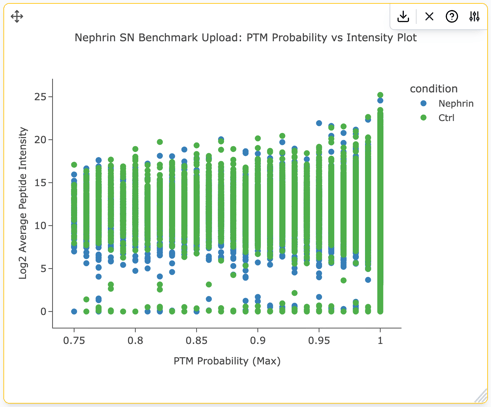Open help via the question mark icon
The width and height of the screenshot is (491, 407).
pos(452,16)
